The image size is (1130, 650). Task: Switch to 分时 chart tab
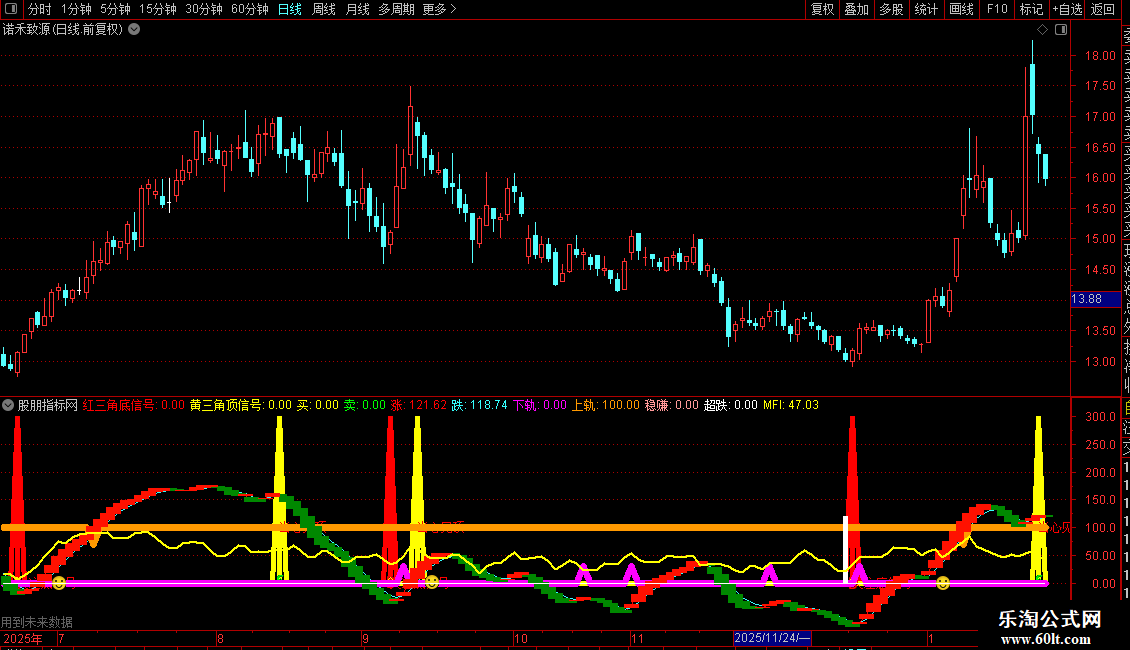point(40,9)
